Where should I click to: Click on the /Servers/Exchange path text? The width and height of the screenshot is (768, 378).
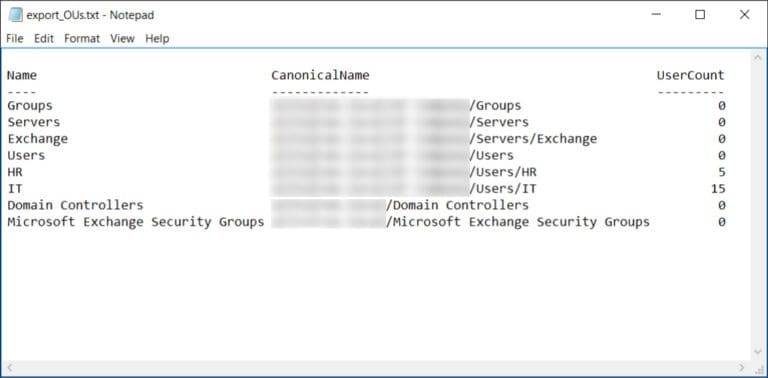(533, 139)
